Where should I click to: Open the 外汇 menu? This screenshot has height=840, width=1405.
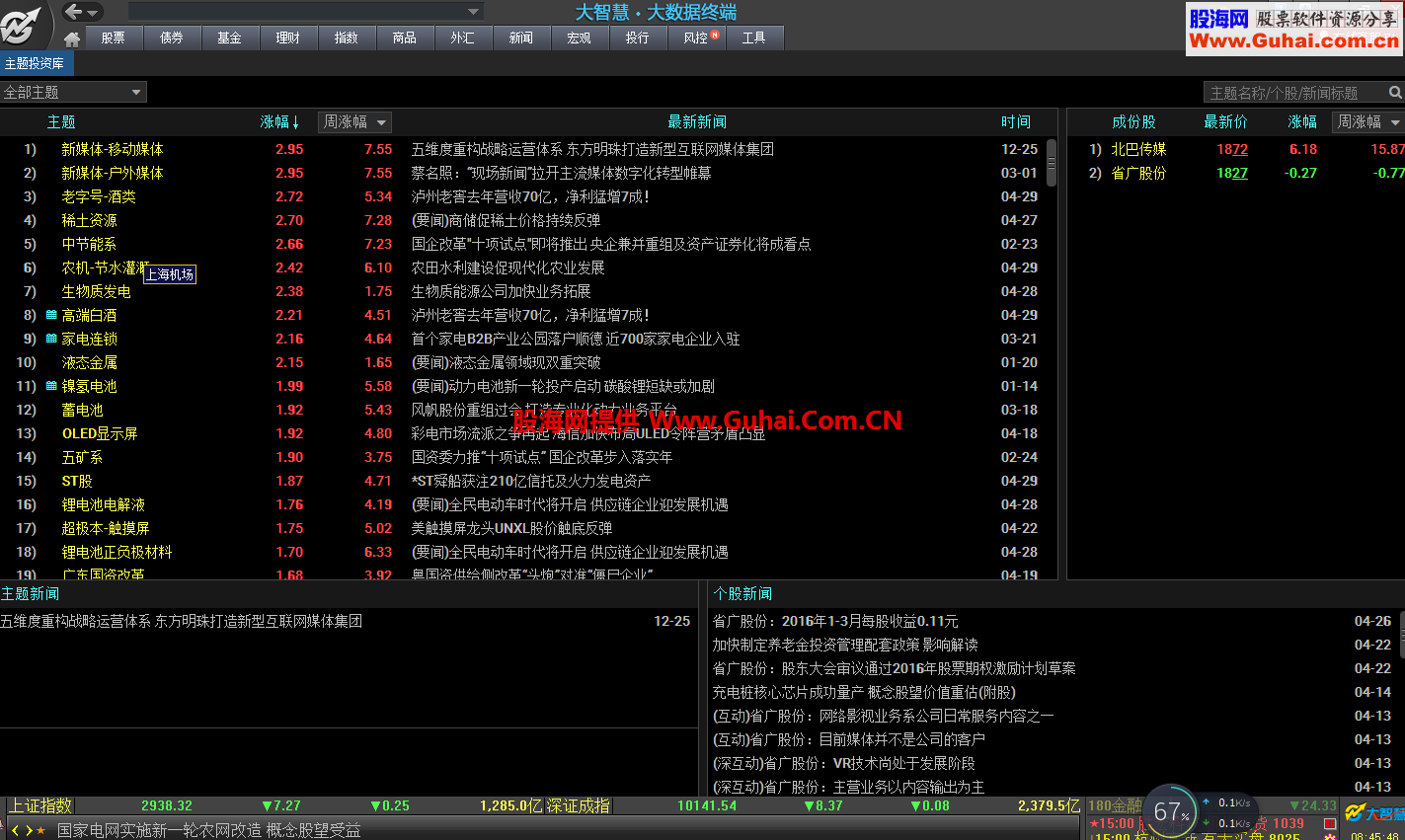point(462,38)
